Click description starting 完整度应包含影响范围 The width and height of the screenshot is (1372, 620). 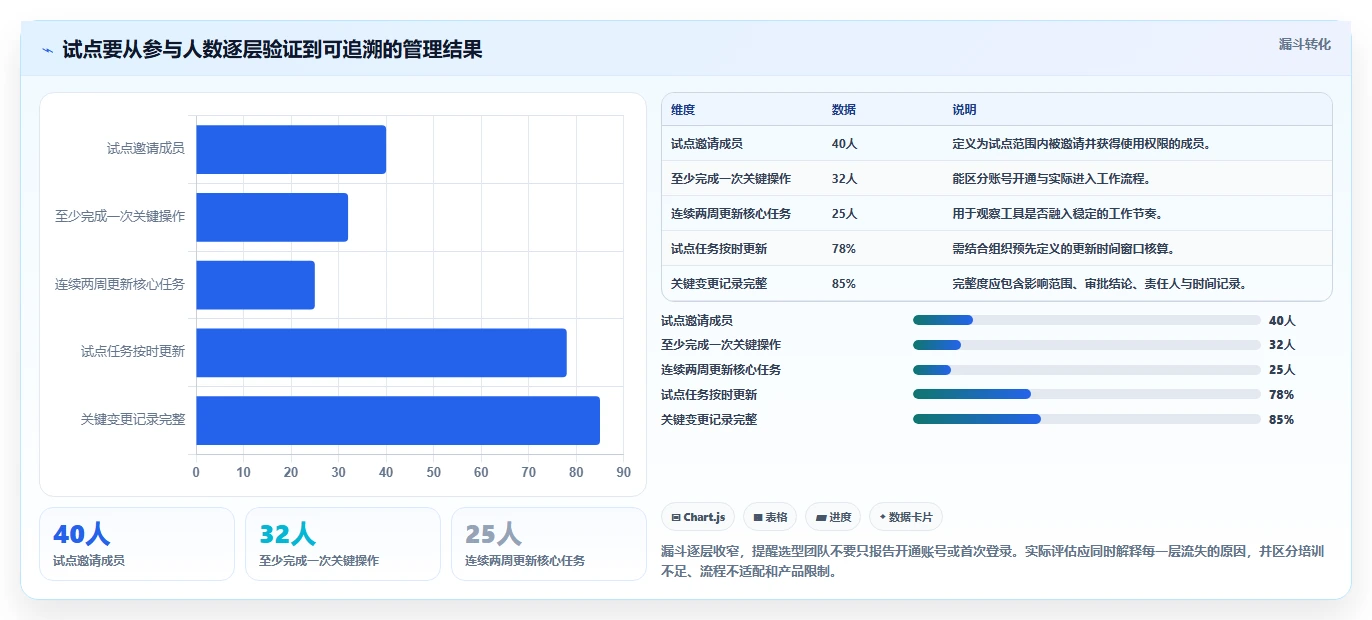click(1100, 284)
